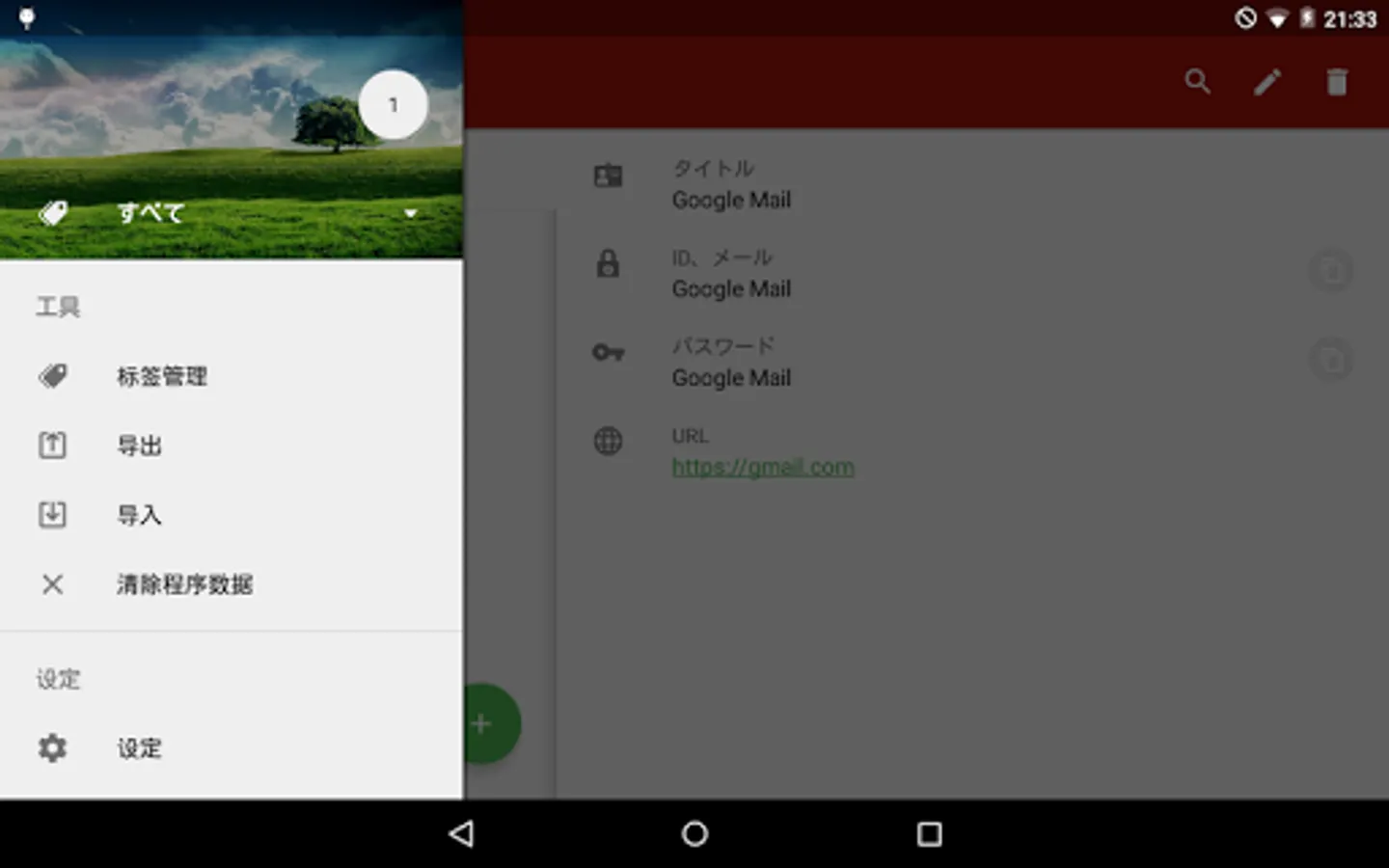Select Google Mail under ID、メール

(731, 289)
